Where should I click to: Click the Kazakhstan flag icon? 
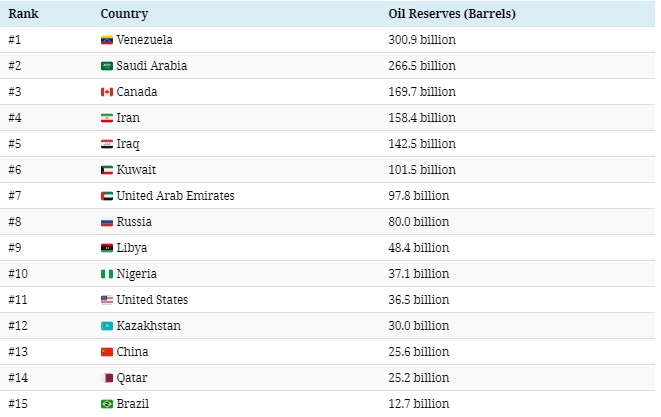tap(107, 326)
